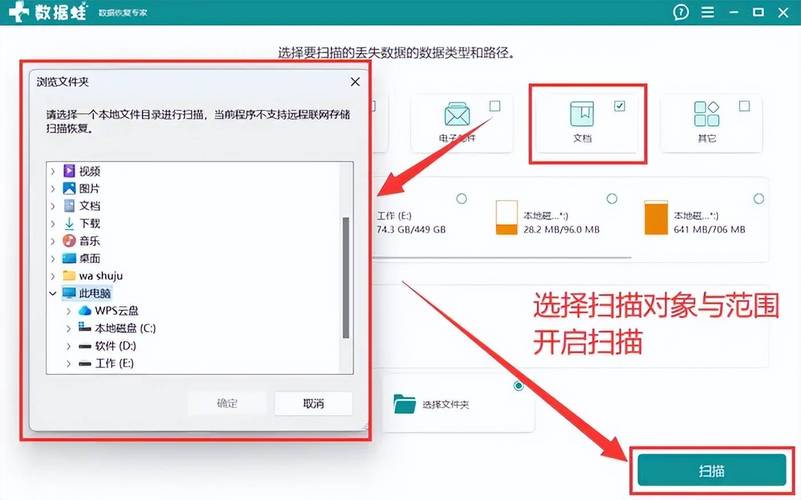
Task: Click the help question mark icon
Action: (x=681, y=12)
